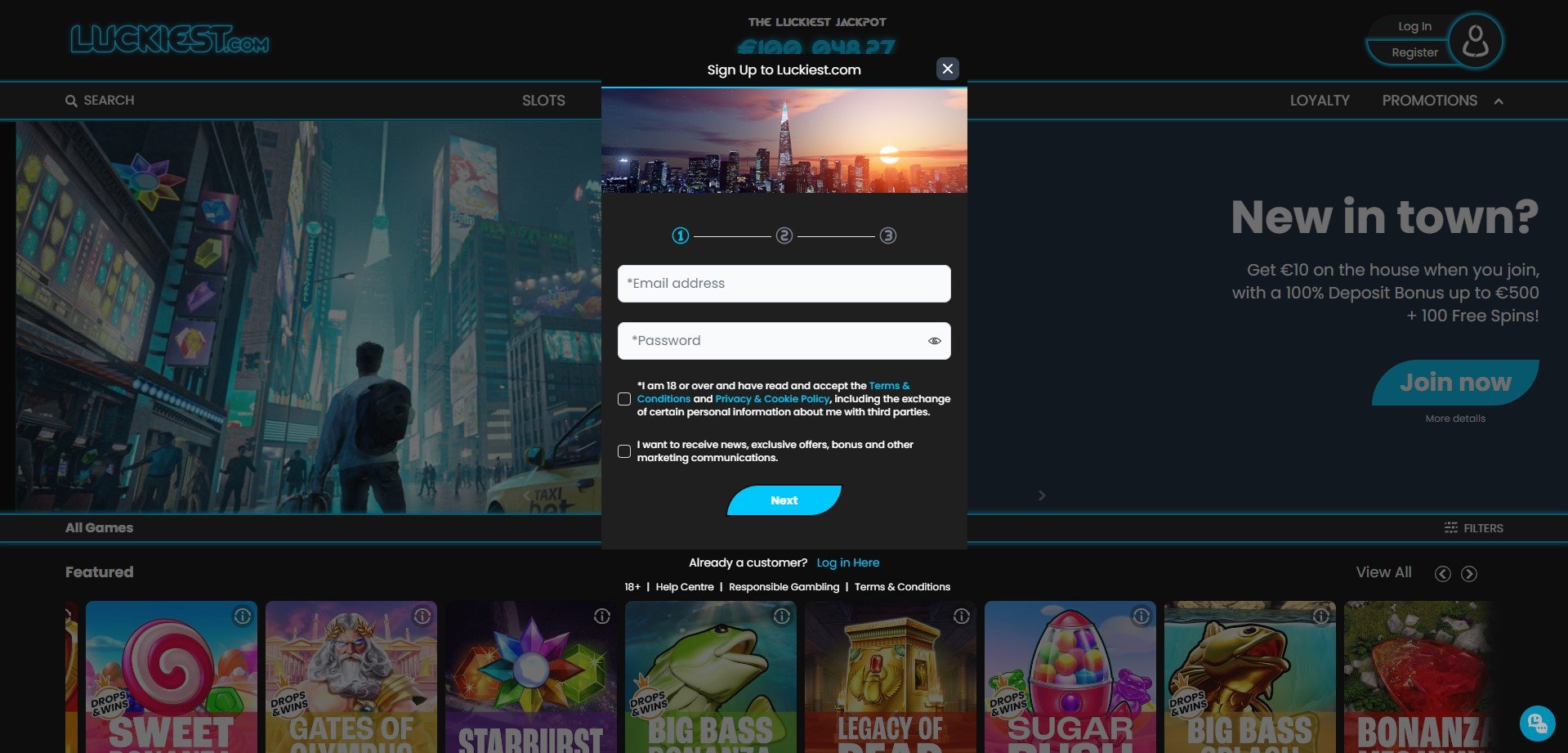Tick the marketing communications checkbox

click(624, 451)
